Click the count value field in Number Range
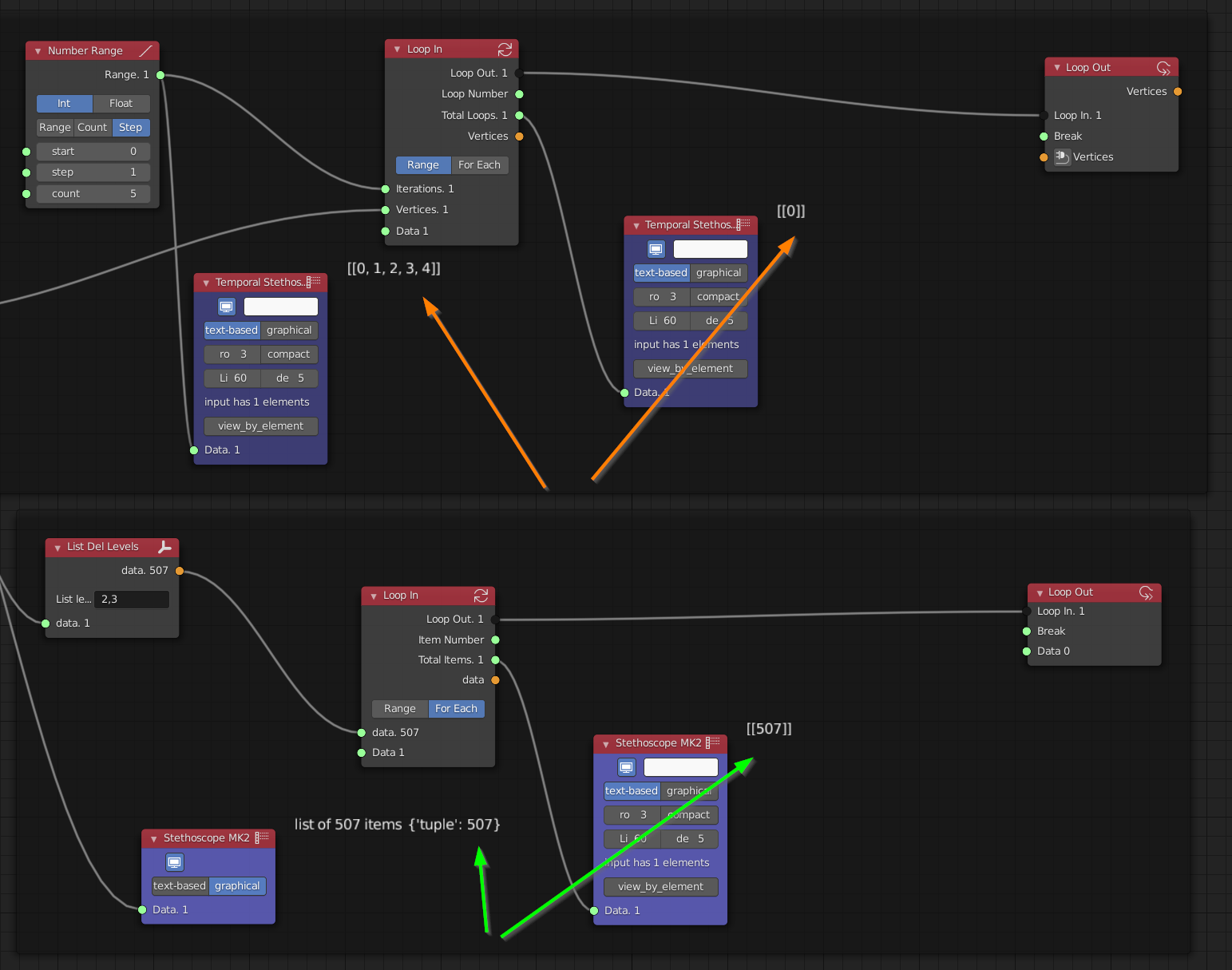The width and height of the screenshot is (1232, 970). (93, 194)
